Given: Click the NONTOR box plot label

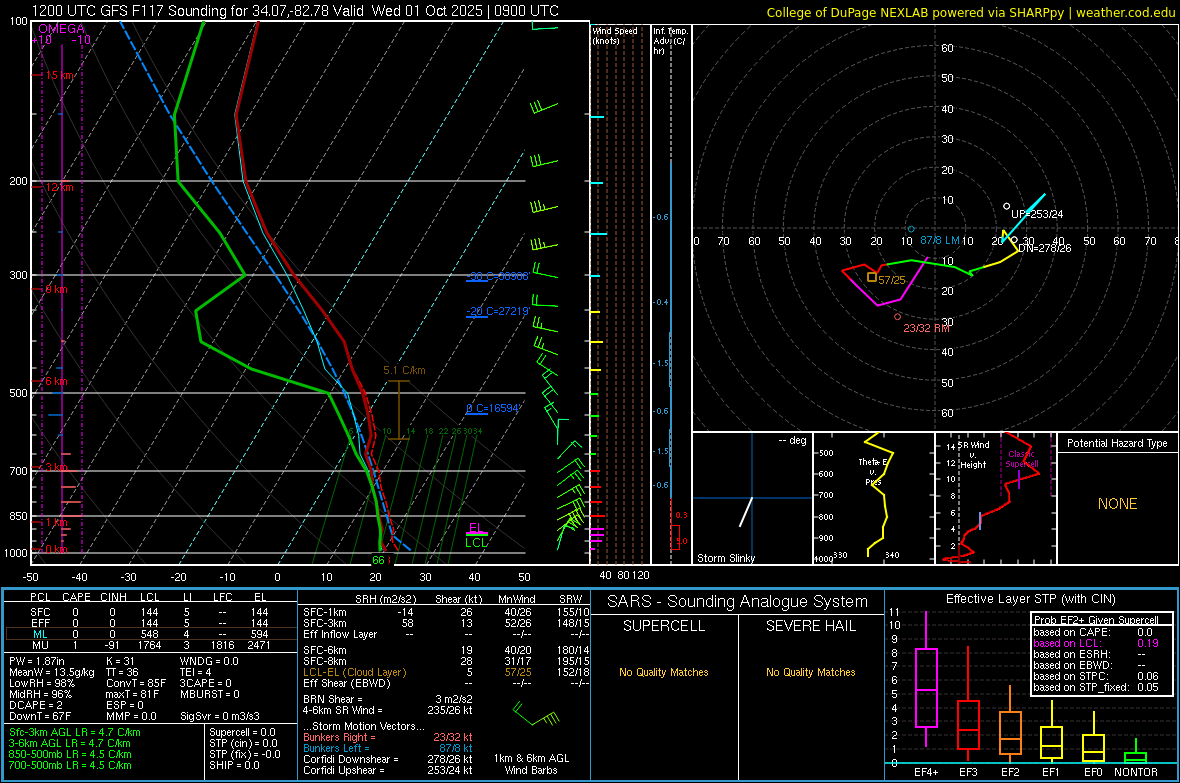Looking at the screenshot, I should pyautogui.click(x=1135, y=772).
